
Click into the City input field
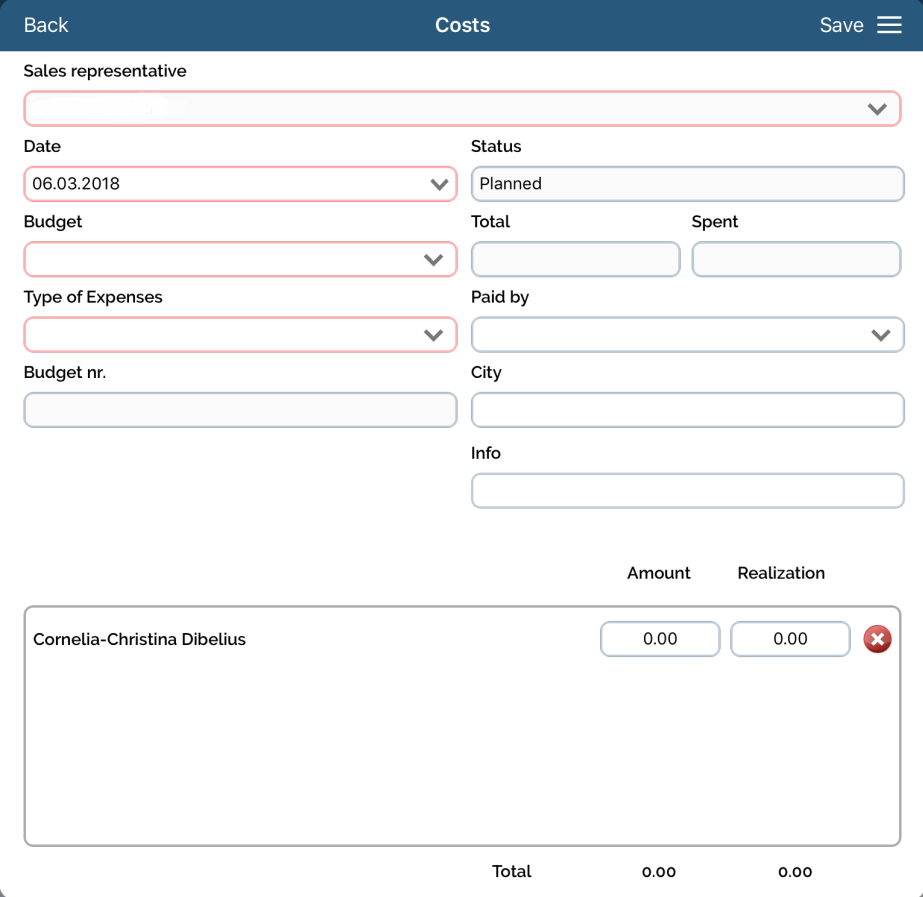(687, 410)
